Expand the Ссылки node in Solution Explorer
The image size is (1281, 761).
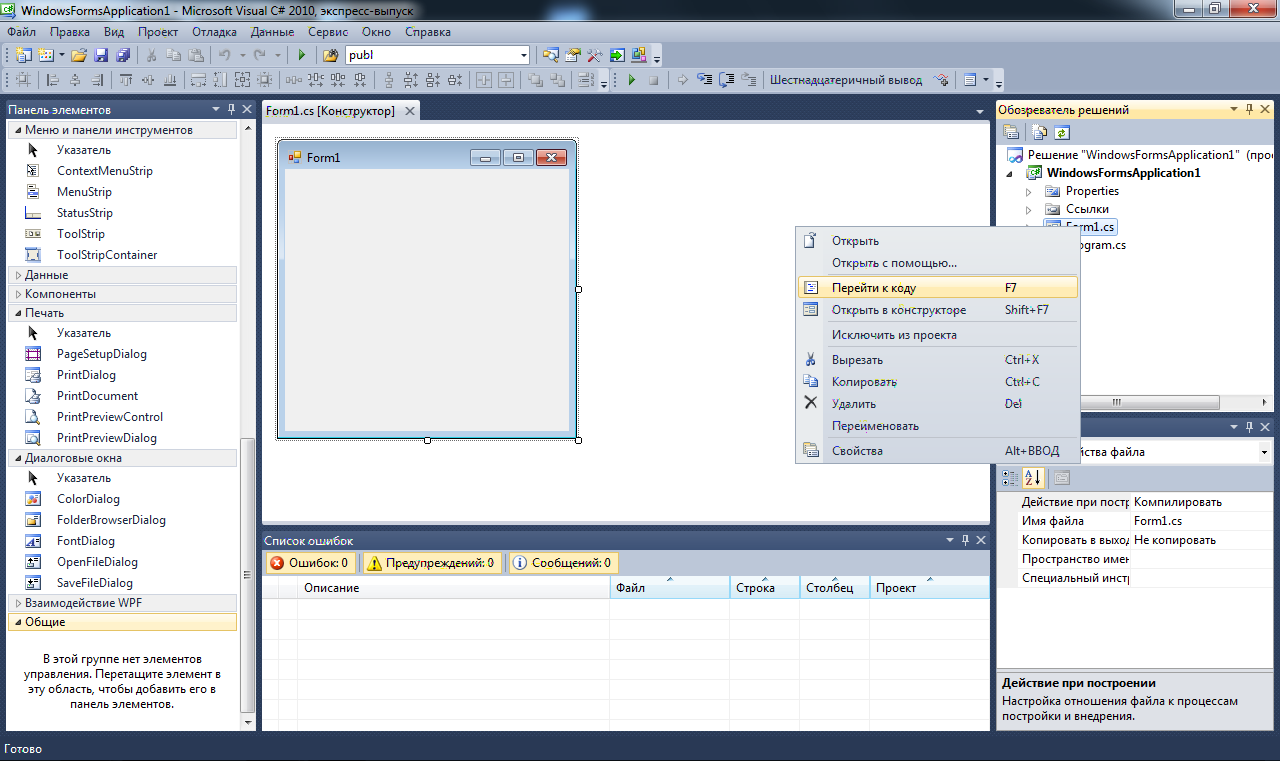point(1028,209)
